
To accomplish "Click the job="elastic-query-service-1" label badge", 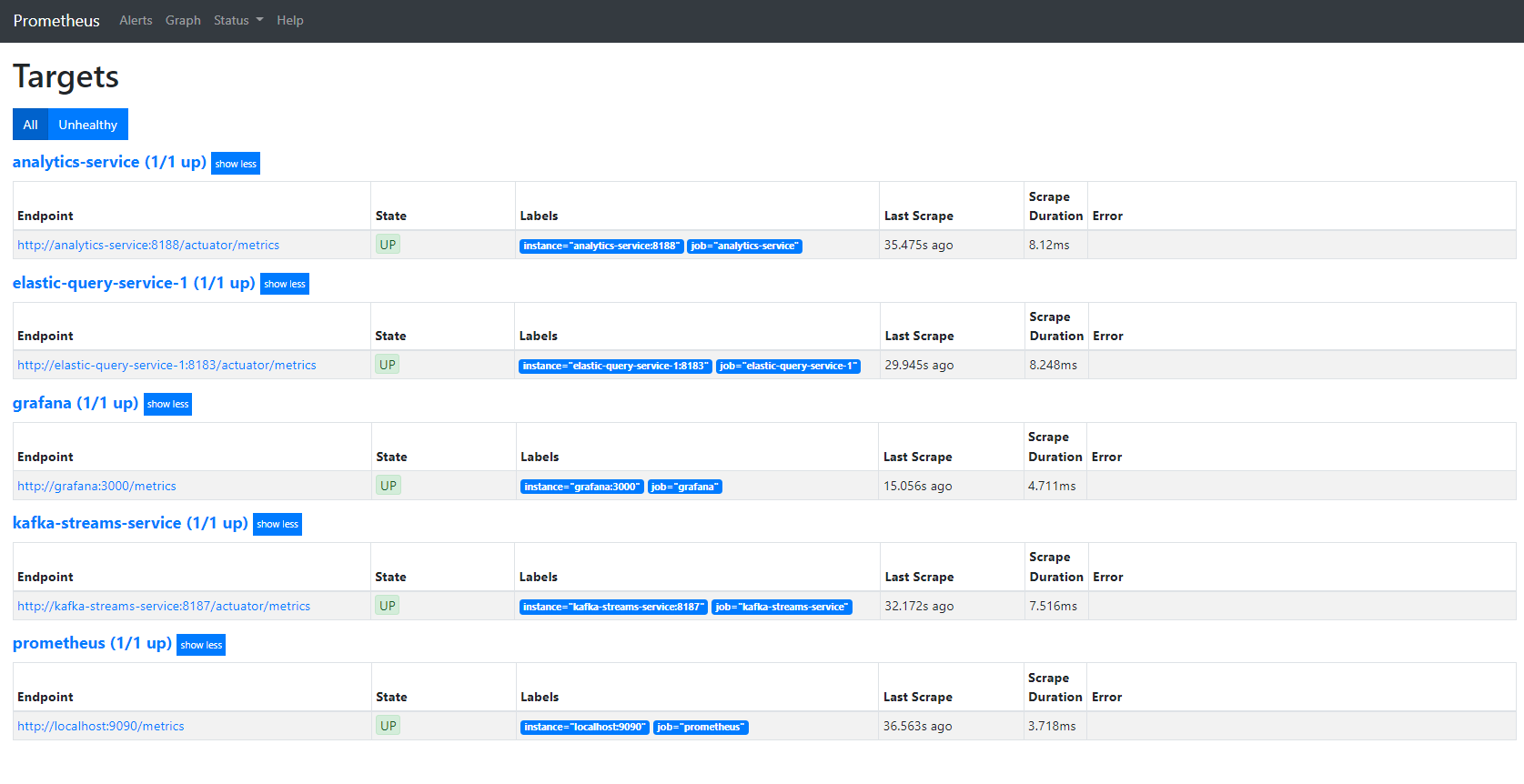I will coord(788,366).
